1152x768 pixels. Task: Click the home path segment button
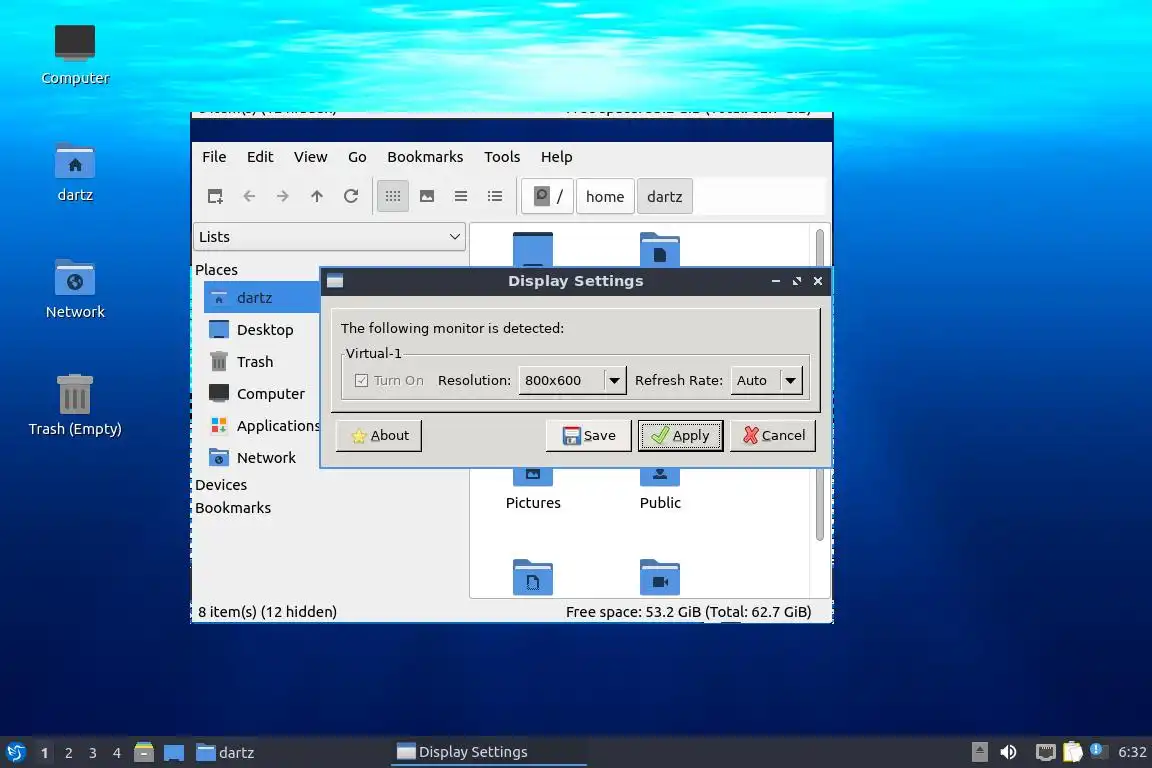coord(605,196)
